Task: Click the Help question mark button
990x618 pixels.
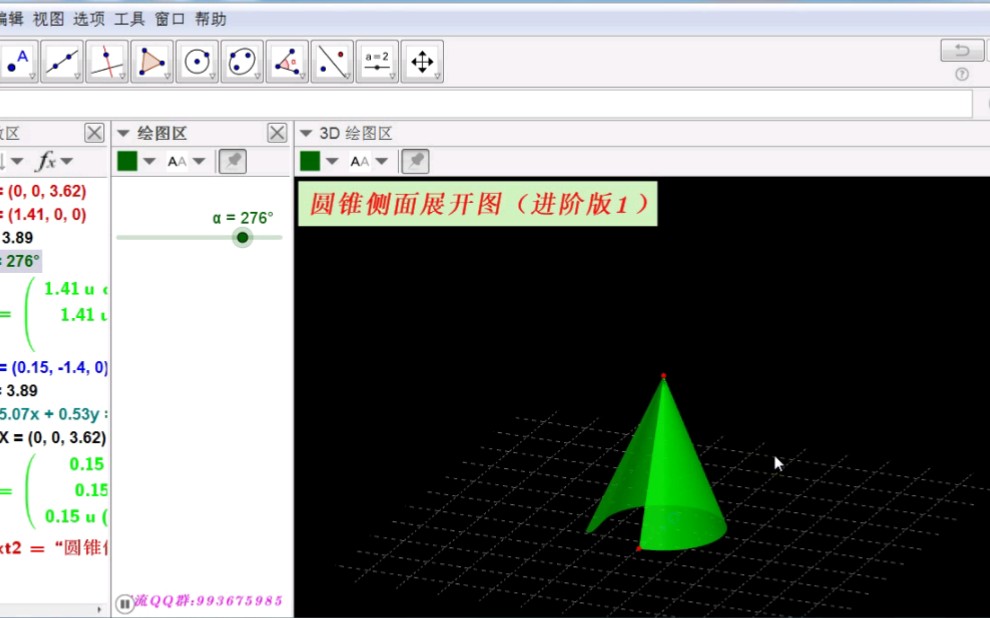Action: pyautogui.click(x=961, y=73)
